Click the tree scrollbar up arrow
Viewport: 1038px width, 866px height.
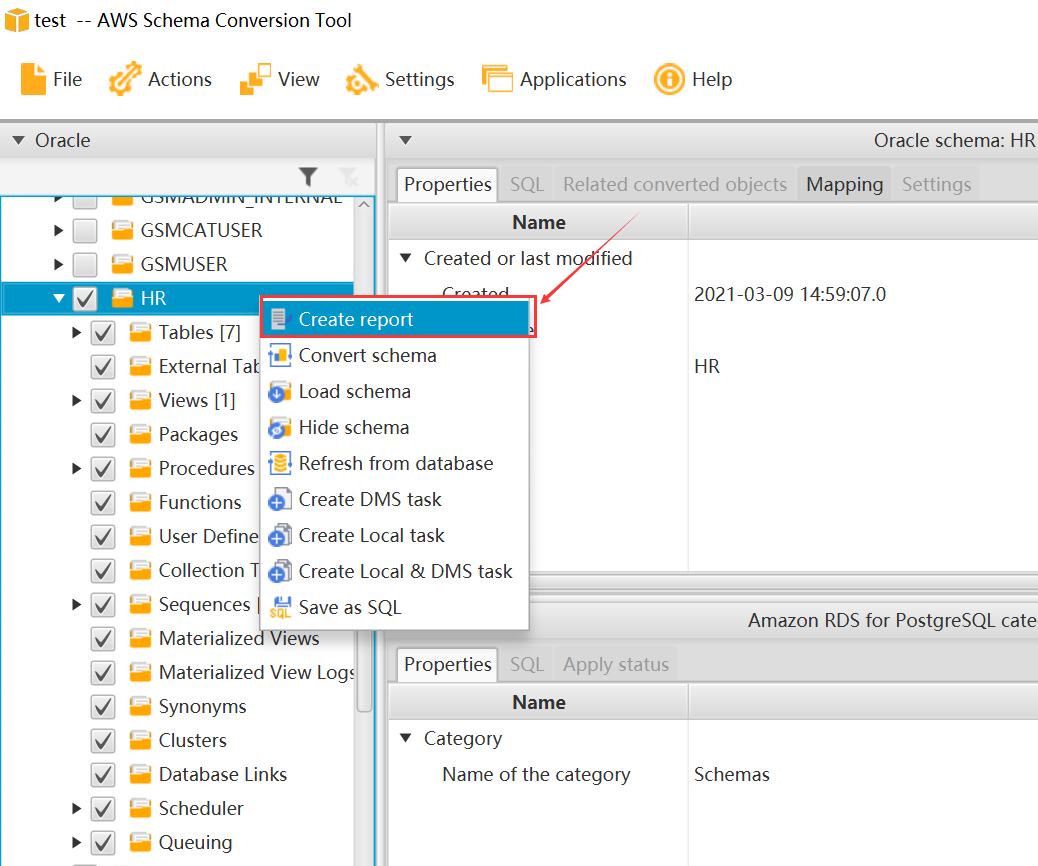click(364, 205)
